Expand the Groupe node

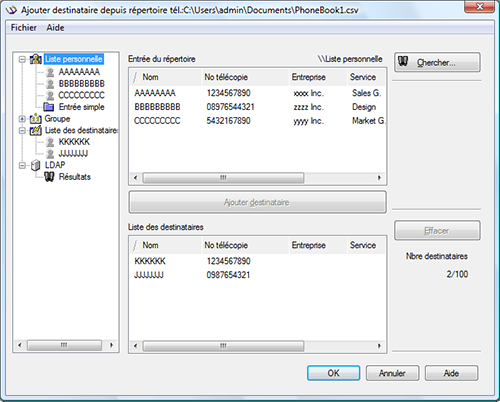click(x=22, y=119)
